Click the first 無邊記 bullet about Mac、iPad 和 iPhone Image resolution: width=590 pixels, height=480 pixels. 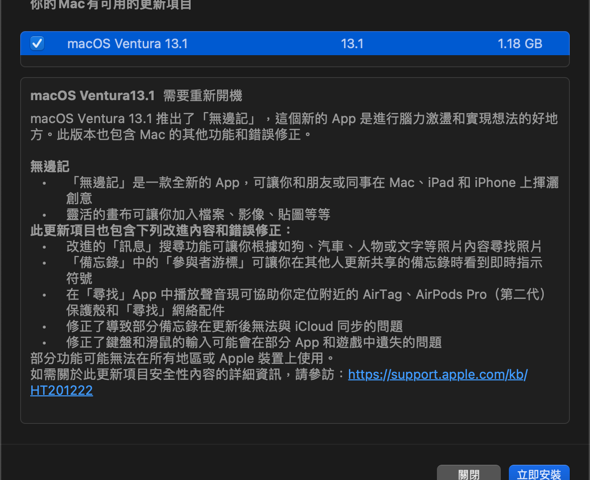[x=312, y=190]
